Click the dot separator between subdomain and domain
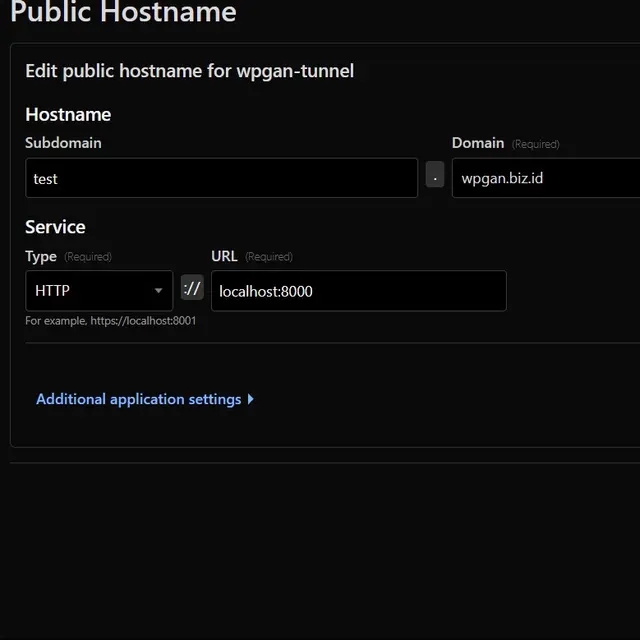The width and height of the screenshot is (640, 640). (x=435, y=175)
